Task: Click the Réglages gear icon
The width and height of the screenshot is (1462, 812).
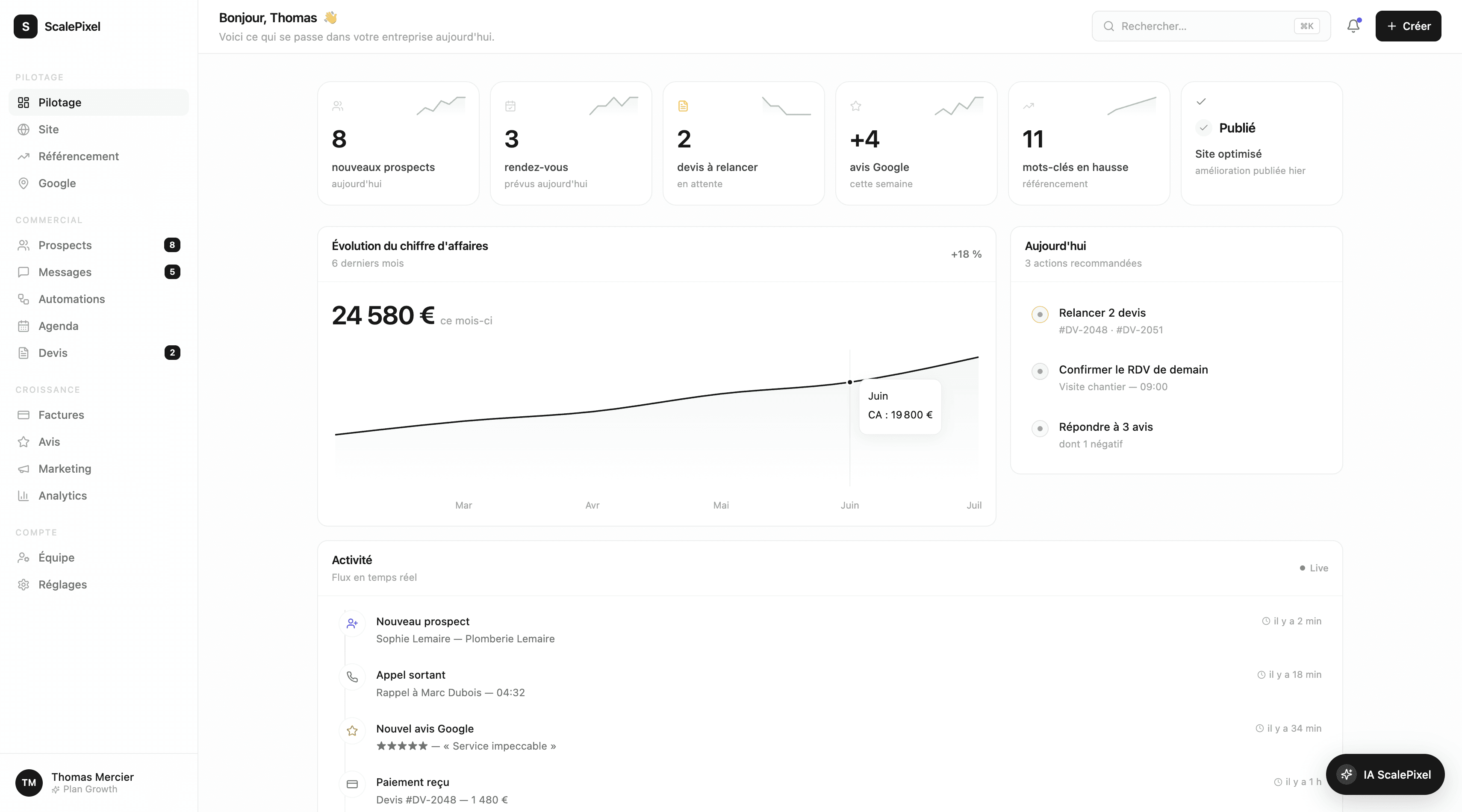Action: pos(23,585)
